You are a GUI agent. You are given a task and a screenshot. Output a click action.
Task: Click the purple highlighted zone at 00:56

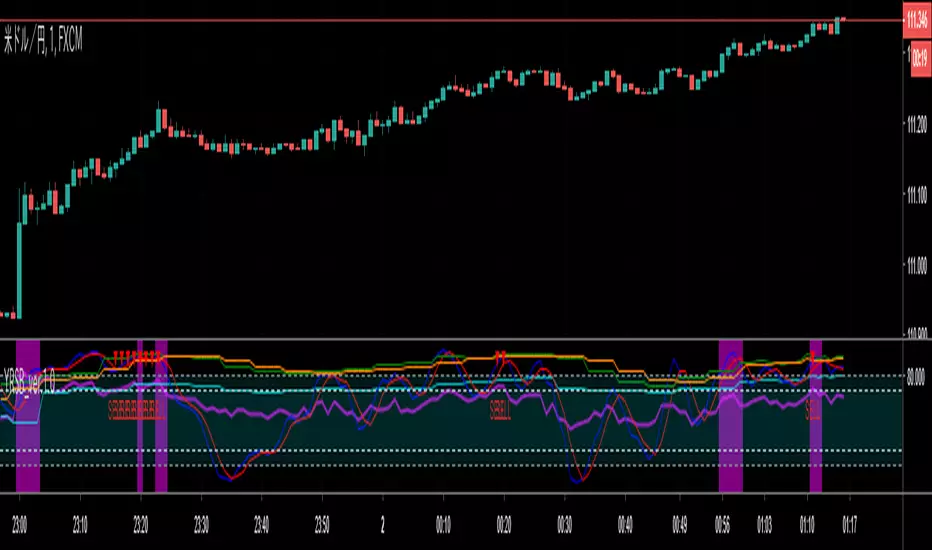click(731, 416)
